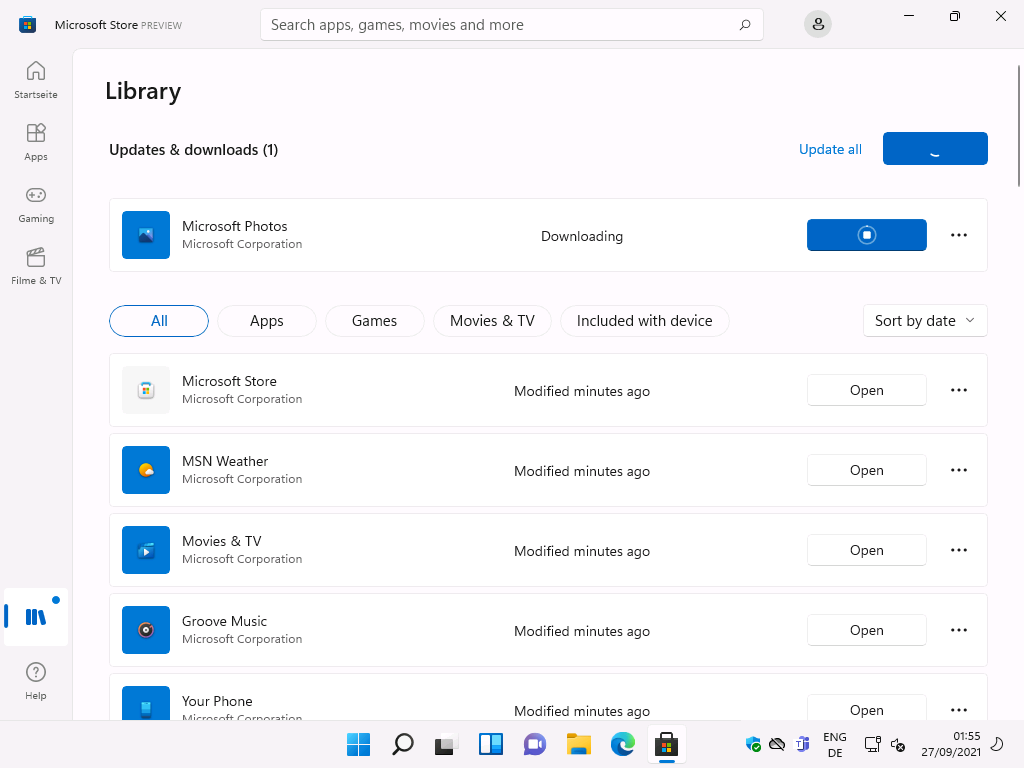Click the Microsoft Store app tile icon
Viewport: 1024px width, 768px height.
(x=146, y=390)
